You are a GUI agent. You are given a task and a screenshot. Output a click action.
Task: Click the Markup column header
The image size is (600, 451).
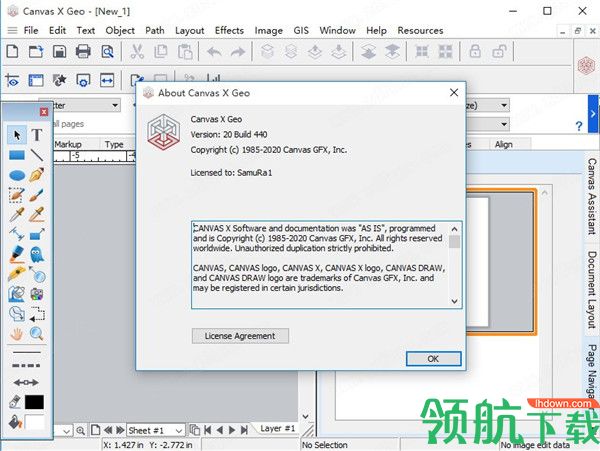(68, 144)
